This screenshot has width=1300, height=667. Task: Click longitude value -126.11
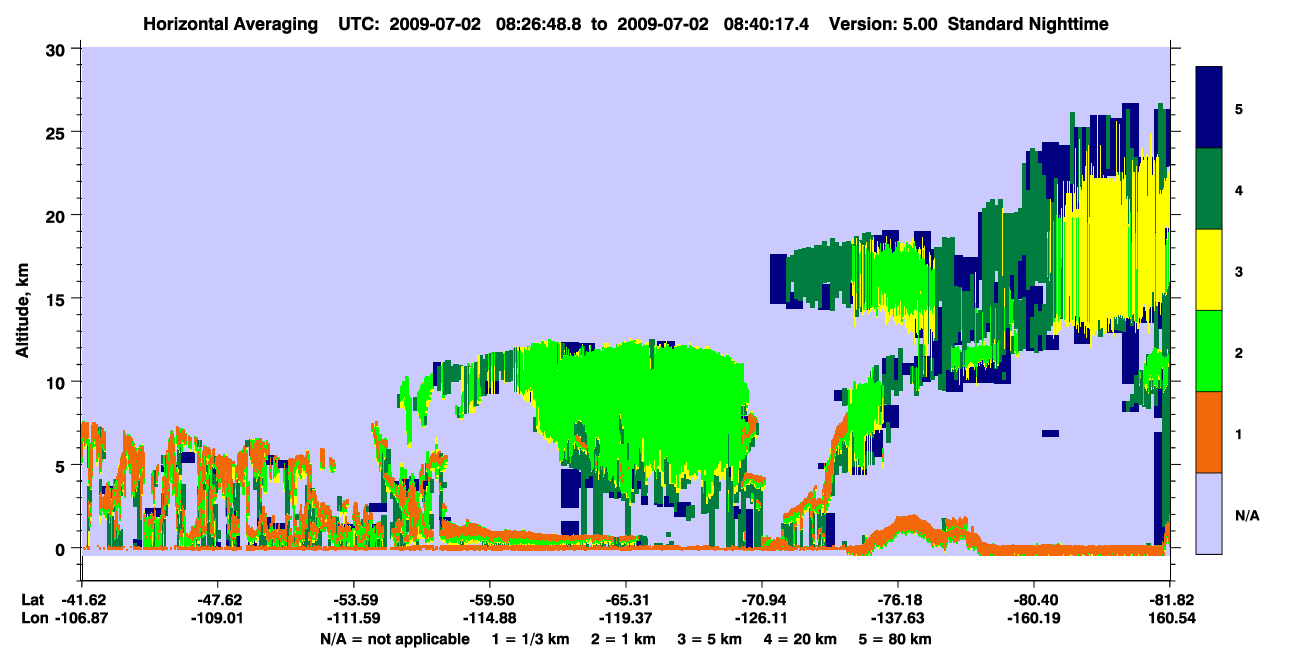click(762, 619)
